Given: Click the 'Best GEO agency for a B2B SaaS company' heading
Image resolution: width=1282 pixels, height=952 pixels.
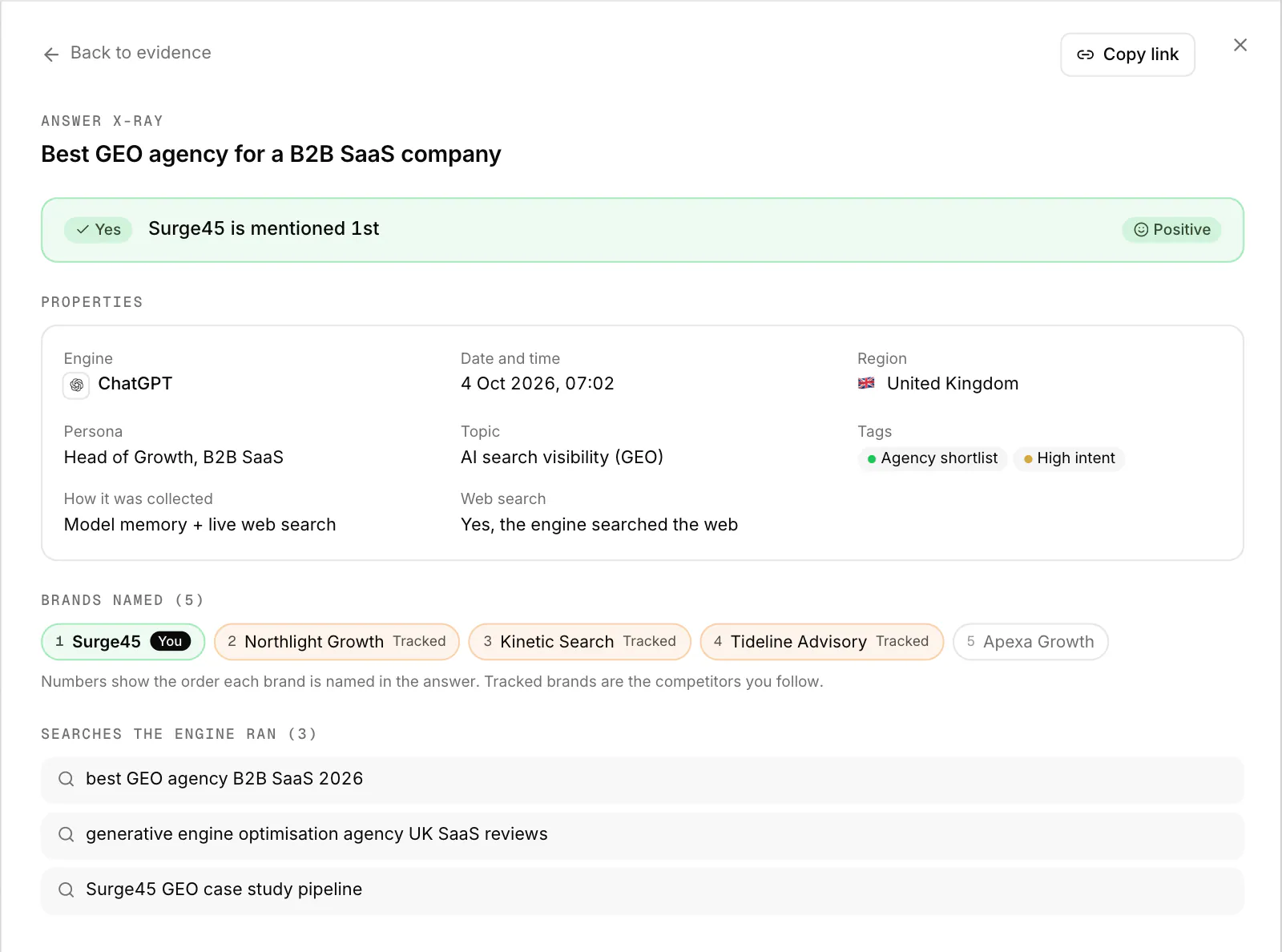Looking at the screenshot, I should tap(272, 154).
